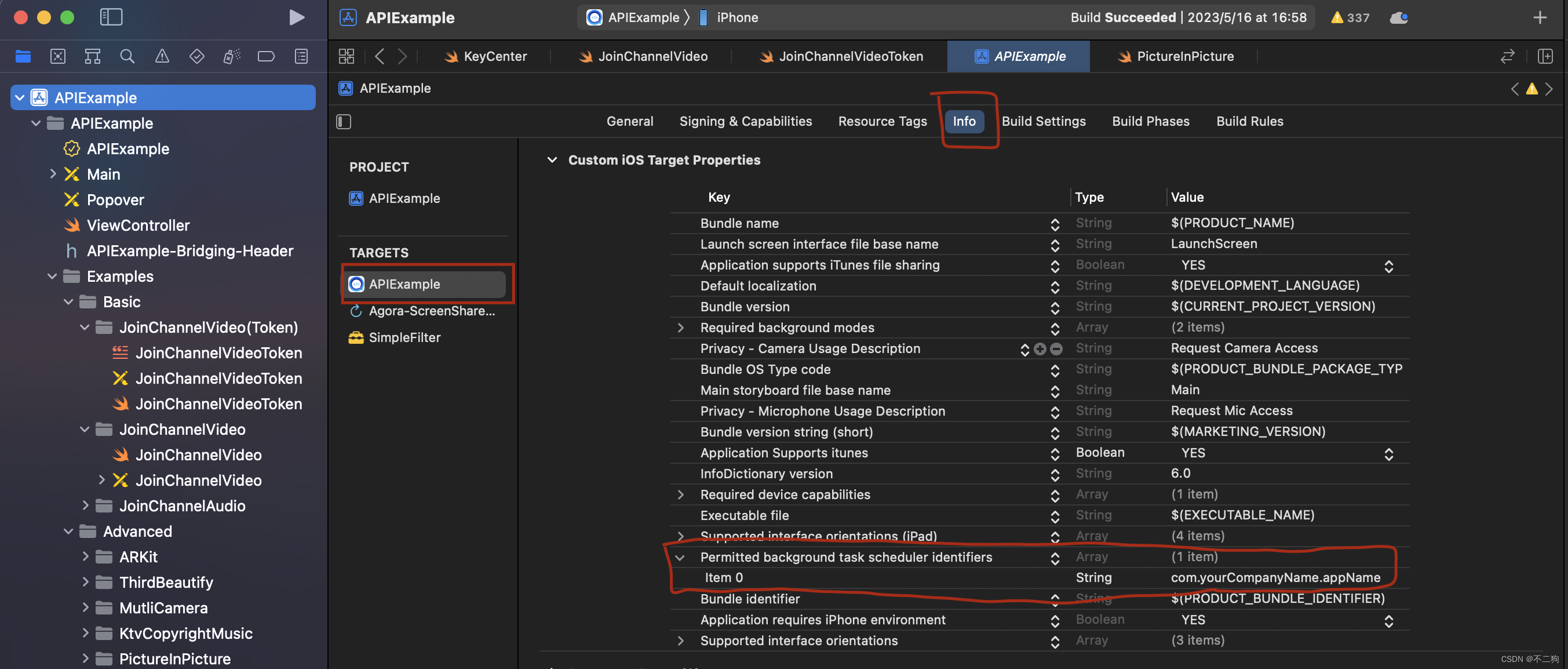
Task: Hide the project and targets list panel
Action: point(344,122)
